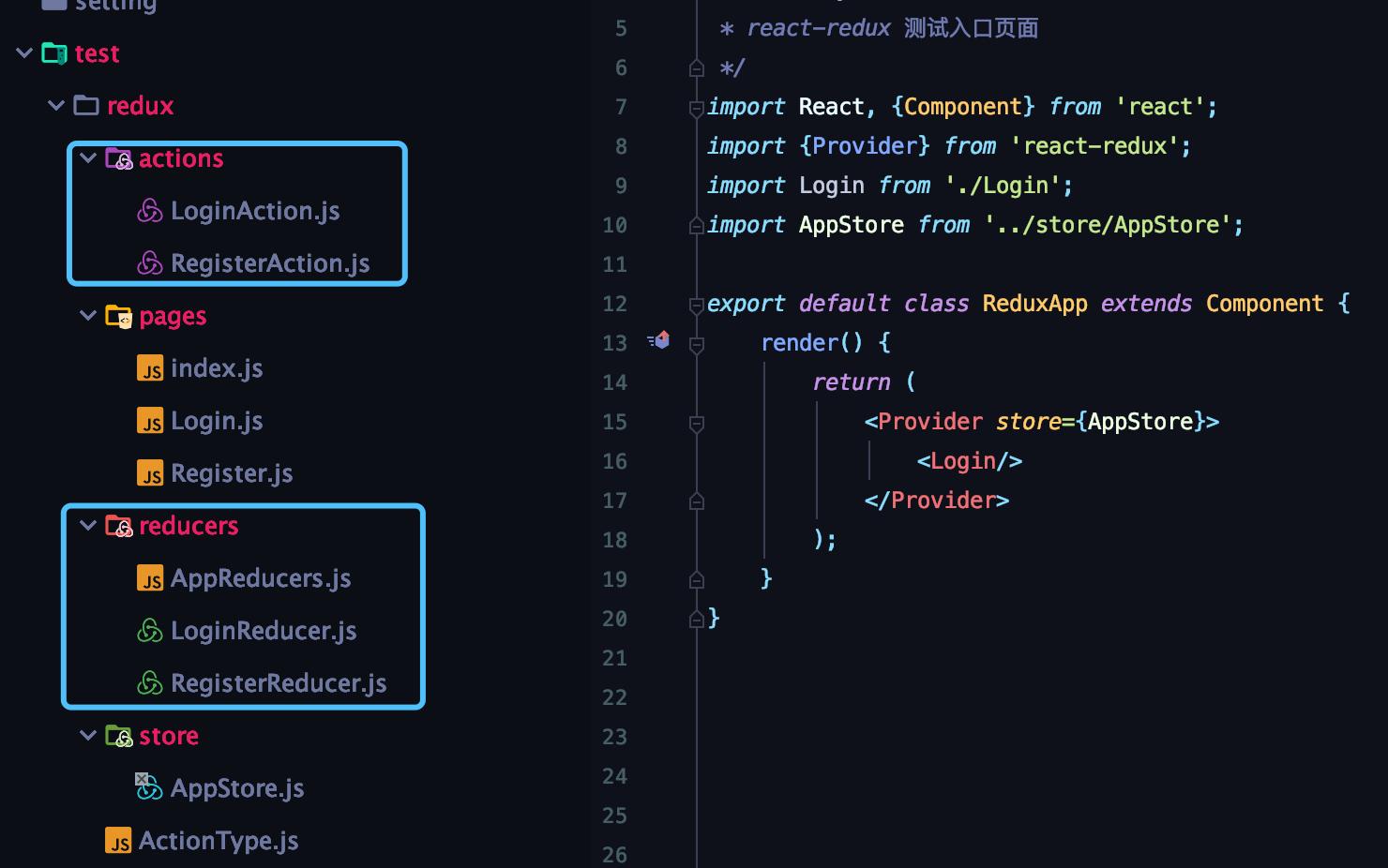Click the gutter marker icon on line 13
Screen dimensions: 1388x868
coord(659,340)
